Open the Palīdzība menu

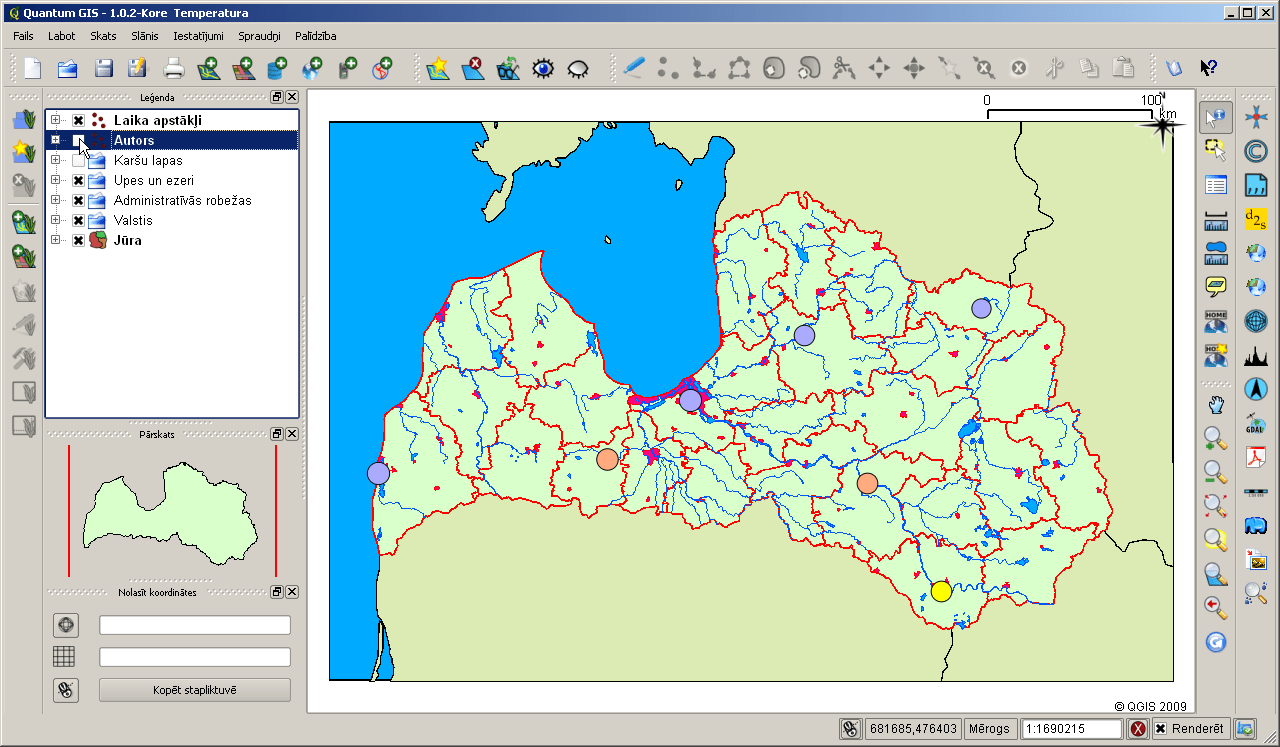pyautogui.click(x=315, y=36)
